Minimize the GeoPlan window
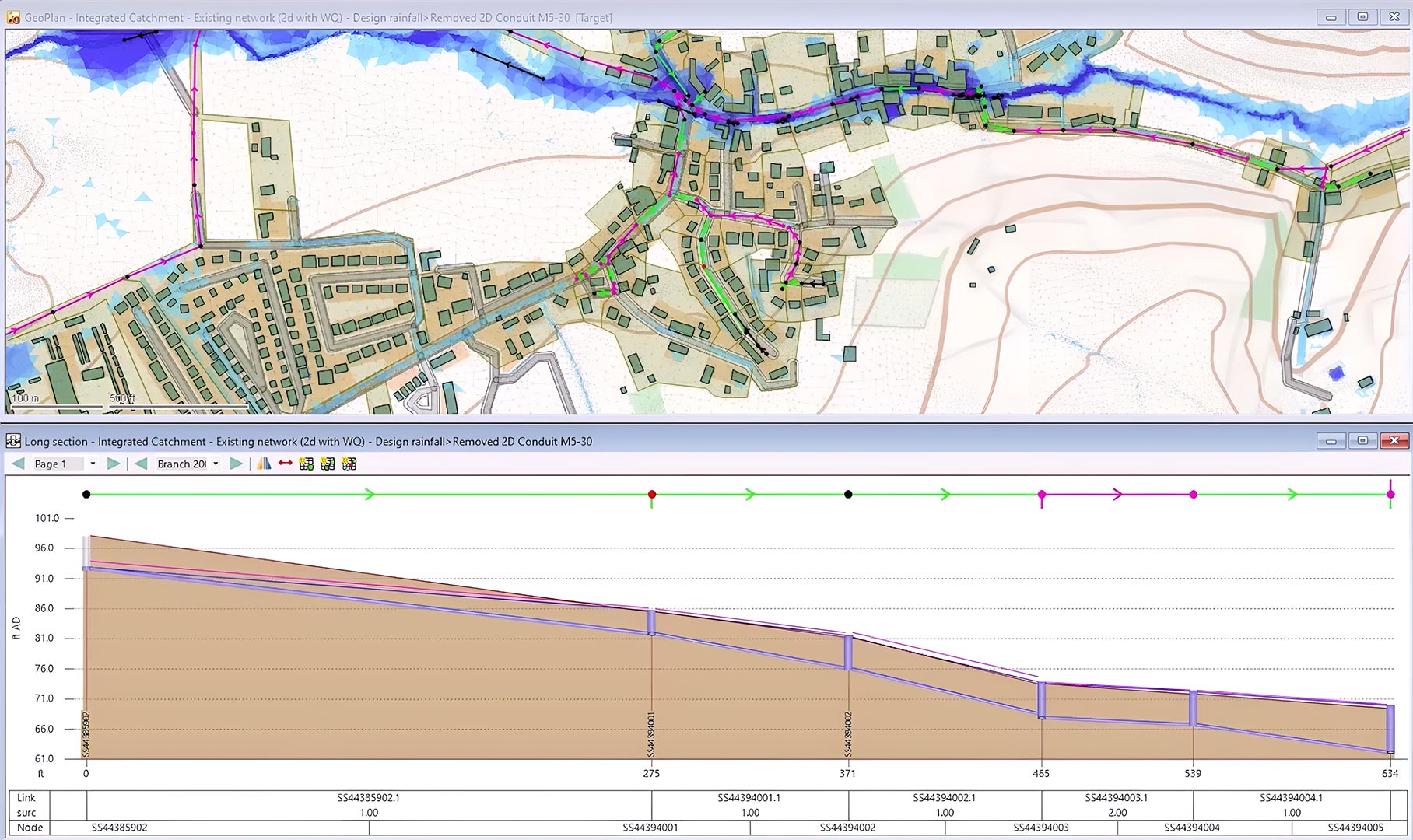Image resolution: width=1413 pixels, height=840 pixels. pos(1331,17)
